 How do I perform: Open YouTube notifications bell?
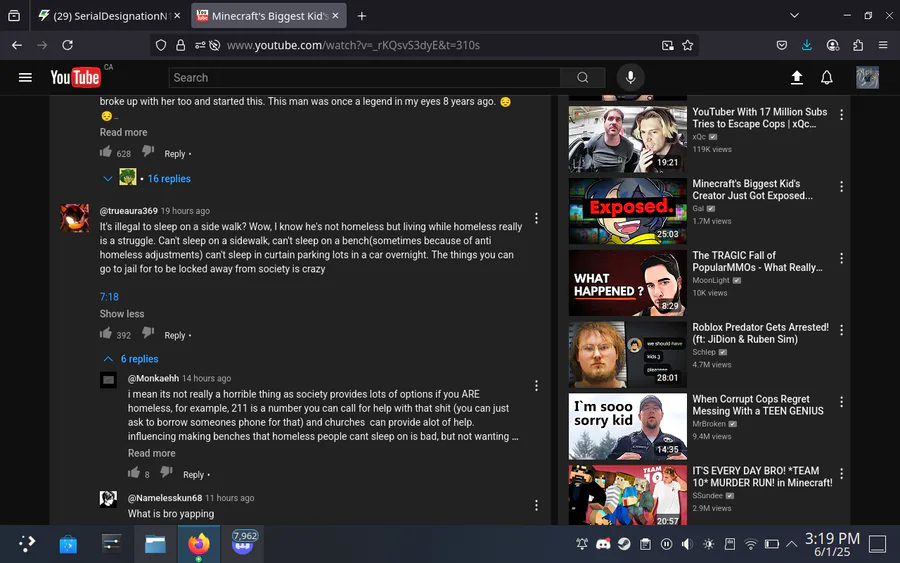click(827, 77)
